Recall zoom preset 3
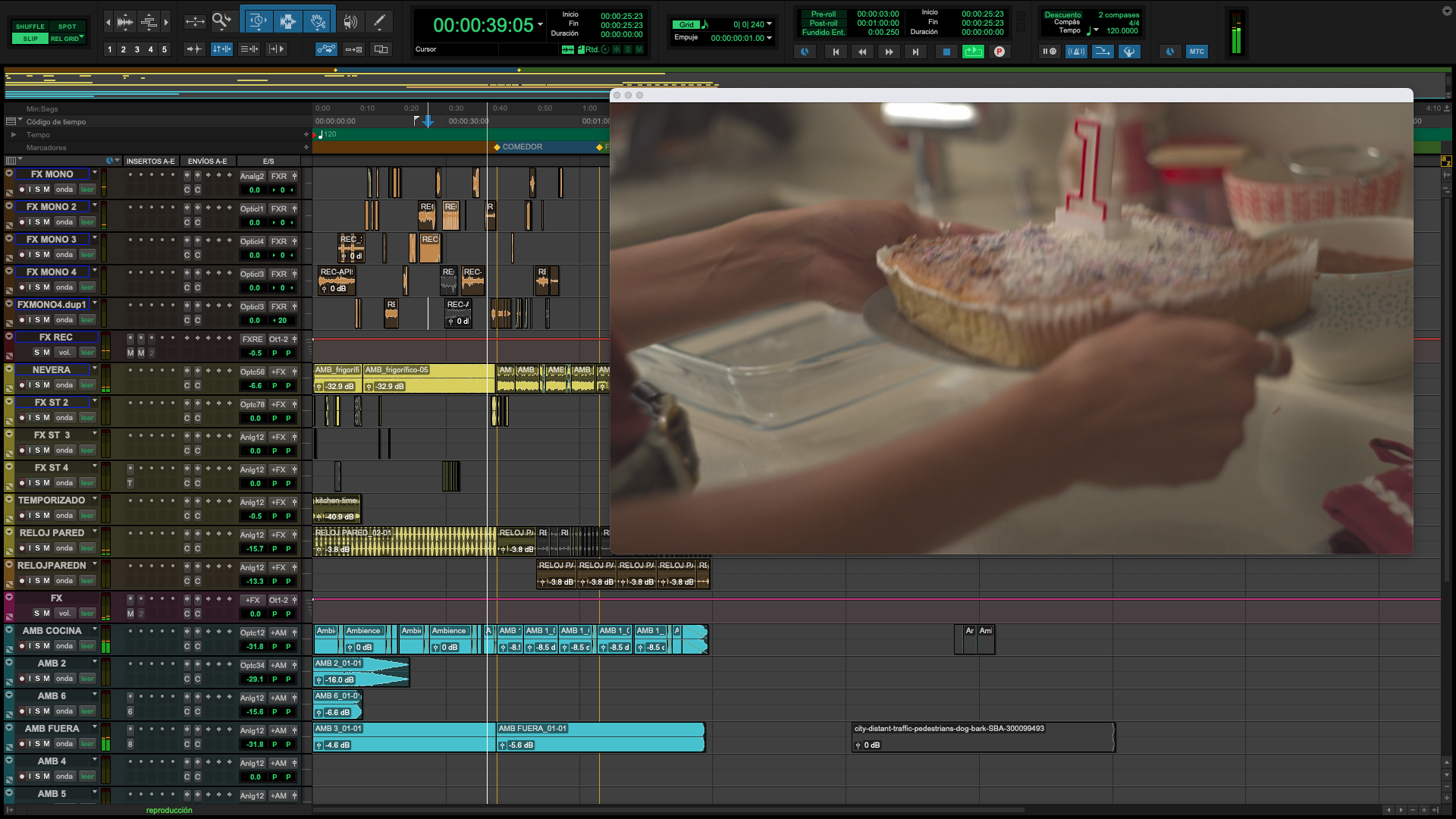1456x819 pixels. coord(136,49)
